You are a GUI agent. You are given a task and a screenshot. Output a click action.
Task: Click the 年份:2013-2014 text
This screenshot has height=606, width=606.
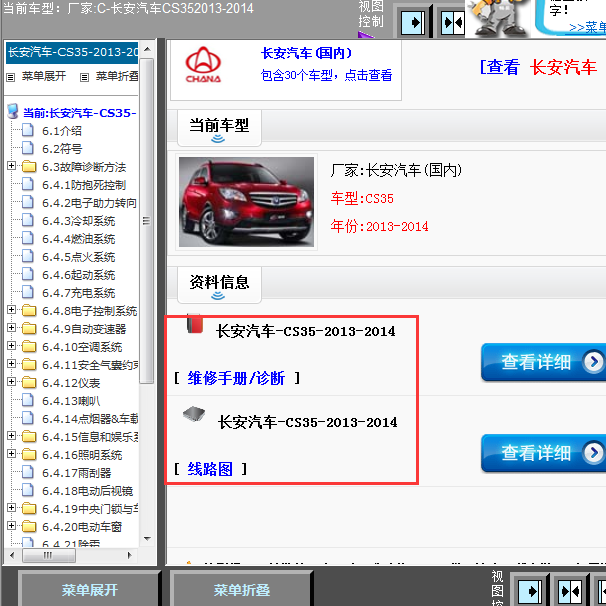pos(379,226)
